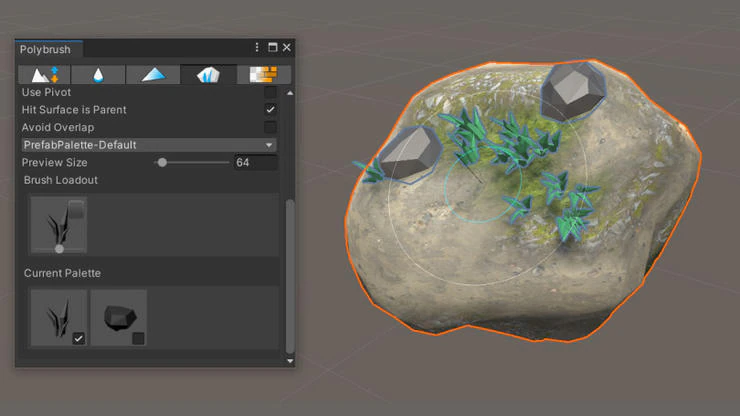Enable the Use Pivot checkbox
The height and width of the screenshot is (416, 740).
pyautogui.click(x=270, y=92)
